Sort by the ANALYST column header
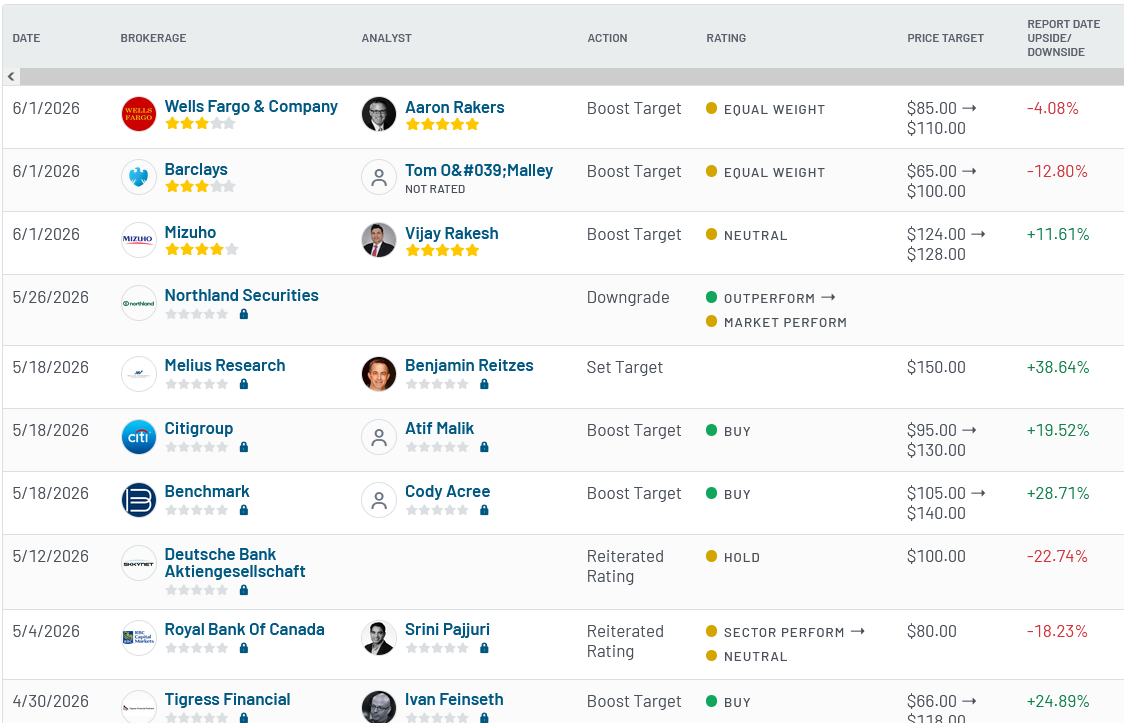 (x=386, y=38)
